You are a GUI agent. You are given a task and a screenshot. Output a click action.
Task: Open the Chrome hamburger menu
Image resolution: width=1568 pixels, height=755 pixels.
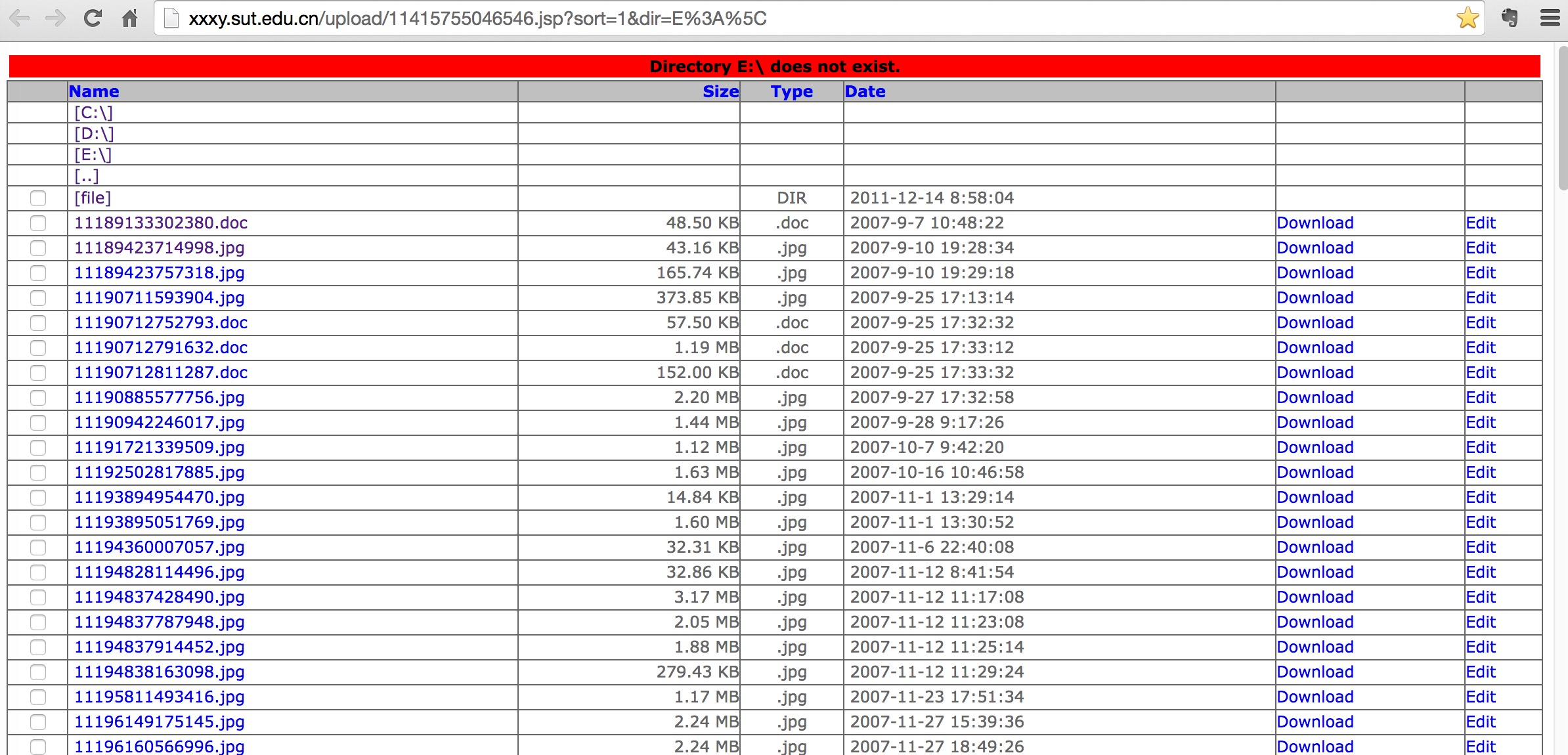pos(1550,18)
